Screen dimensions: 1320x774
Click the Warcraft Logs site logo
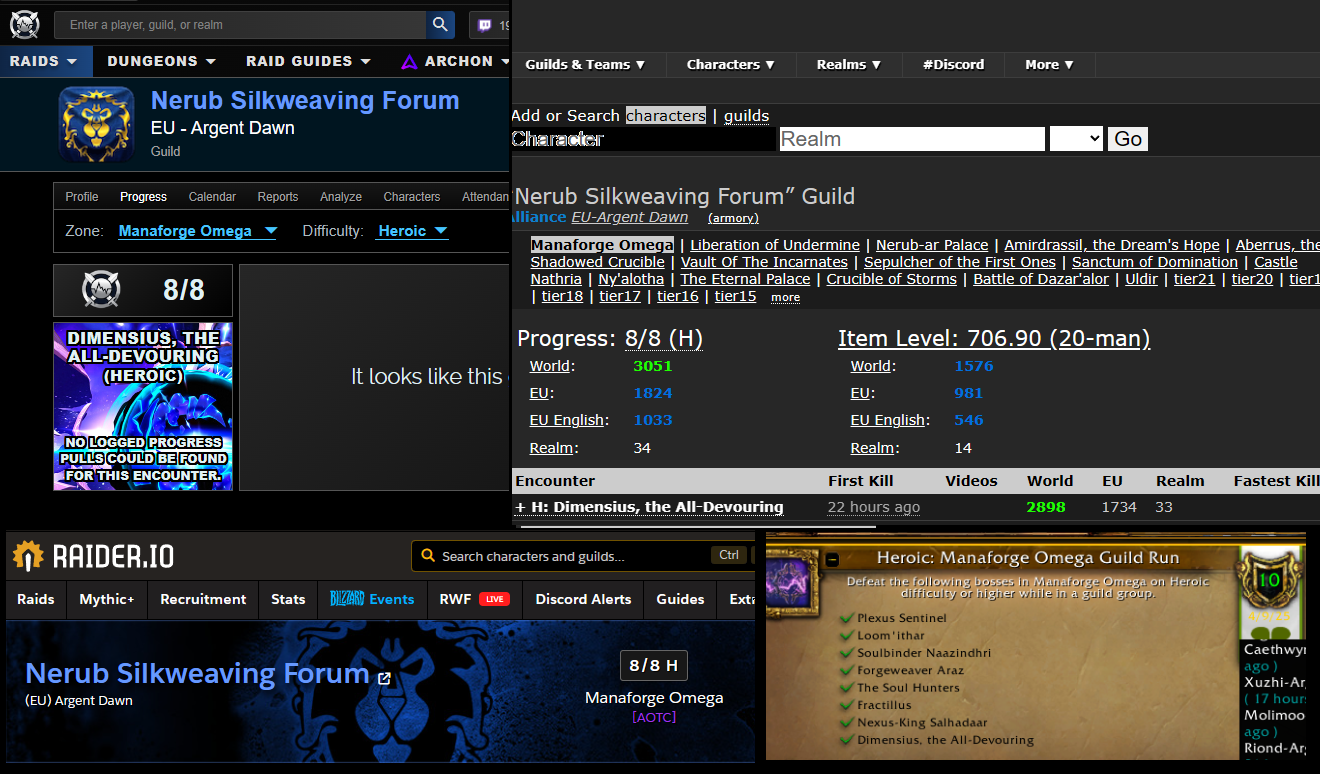point(24,24)
